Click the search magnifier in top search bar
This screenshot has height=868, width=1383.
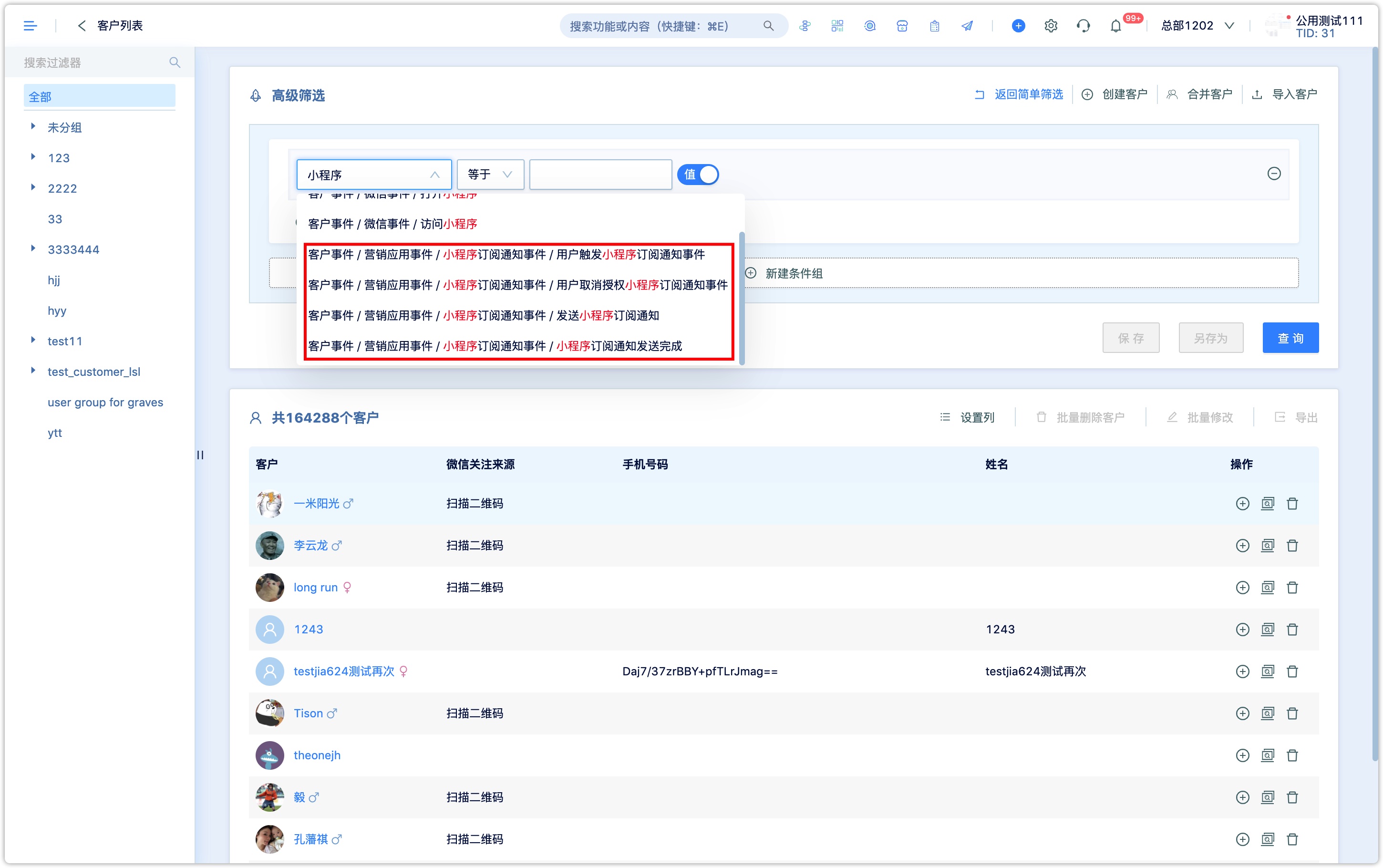click(768, 26)
